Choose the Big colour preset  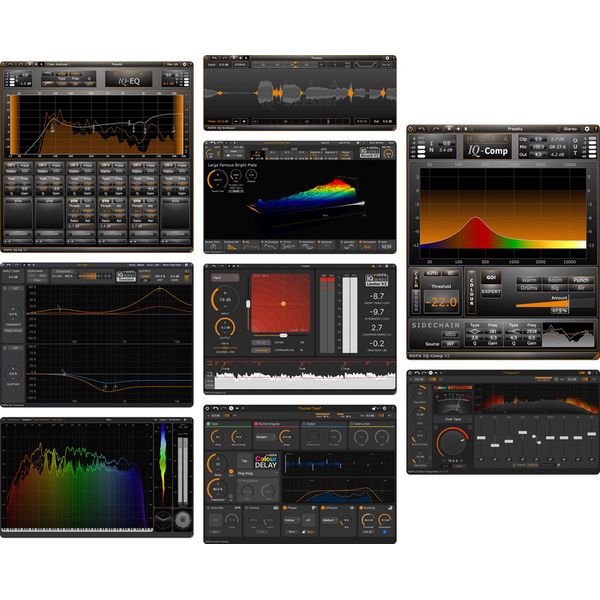tap(555, 288)
